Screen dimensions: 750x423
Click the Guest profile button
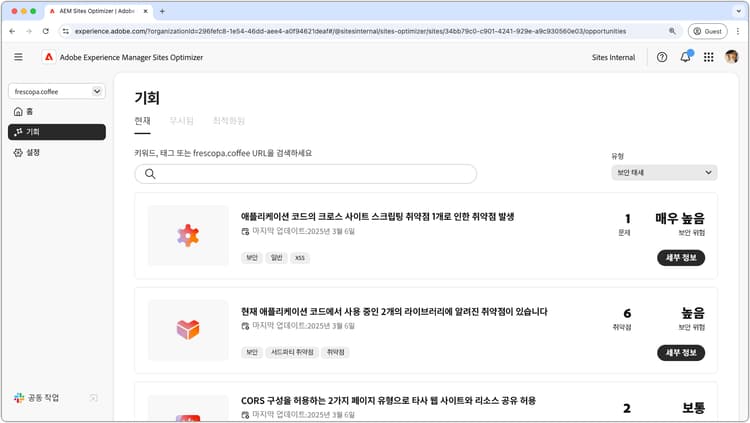tap(707, 31)
